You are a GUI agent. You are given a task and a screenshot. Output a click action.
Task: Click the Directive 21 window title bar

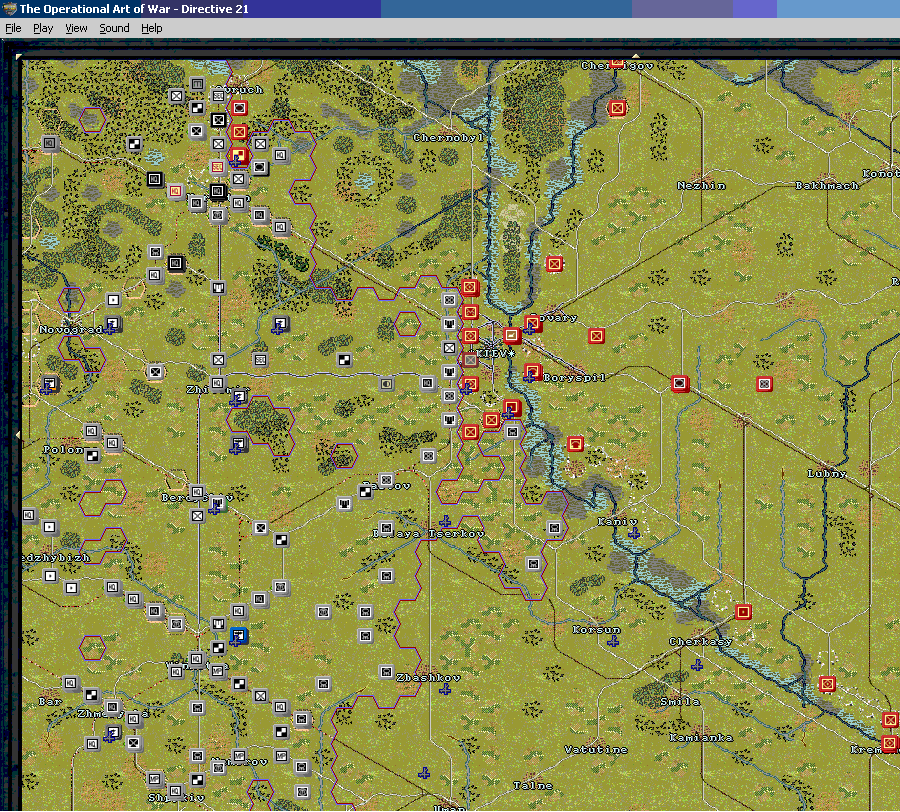tap(450, 9)
